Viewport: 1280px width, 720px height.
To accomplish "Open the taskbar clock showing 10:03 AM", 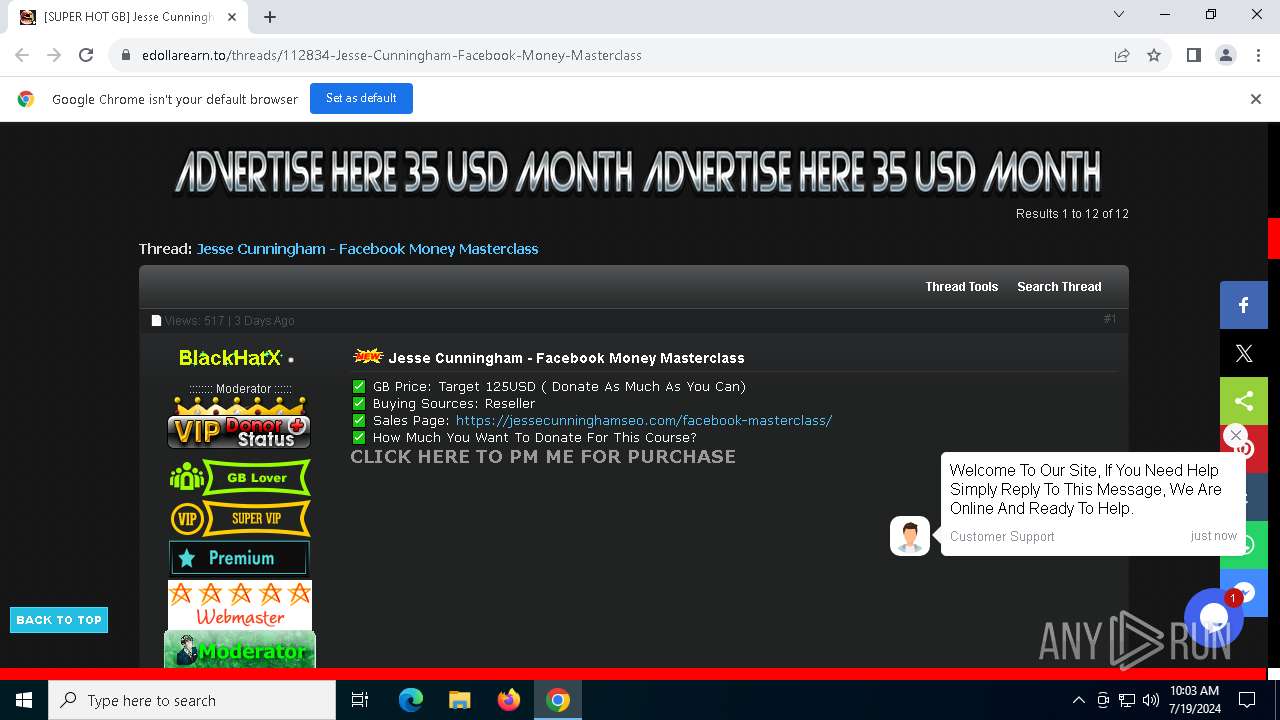I will pyautogui.click(x=1194, y=700).
